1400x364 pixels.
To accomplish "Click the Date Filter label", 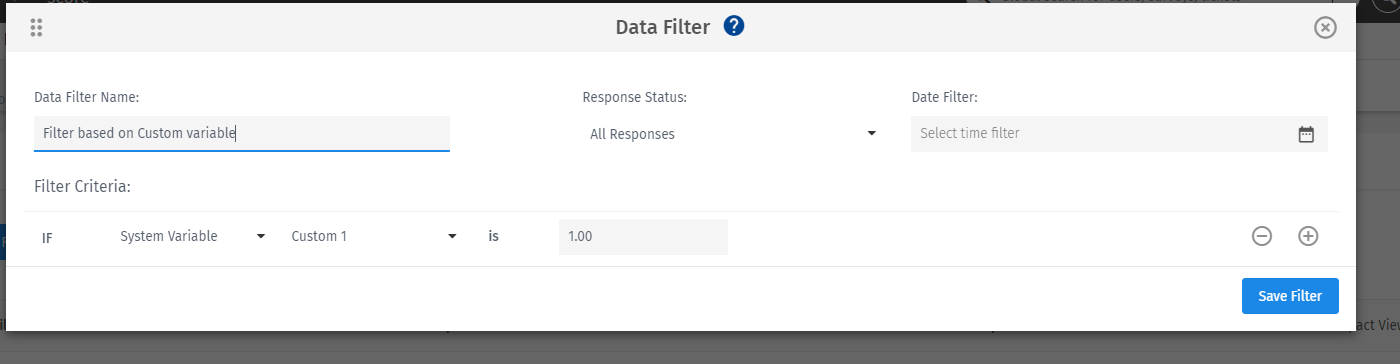I will pos(944,97).
